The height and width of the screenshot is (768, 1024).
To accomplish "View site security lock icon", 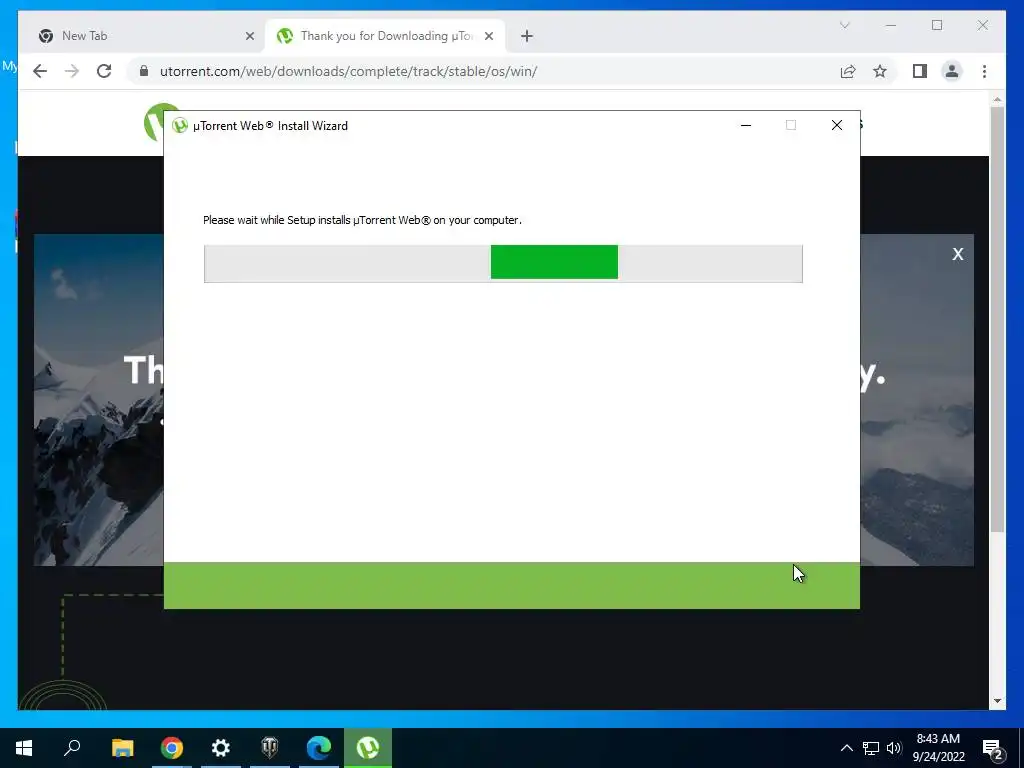I will tap(144, 71).
